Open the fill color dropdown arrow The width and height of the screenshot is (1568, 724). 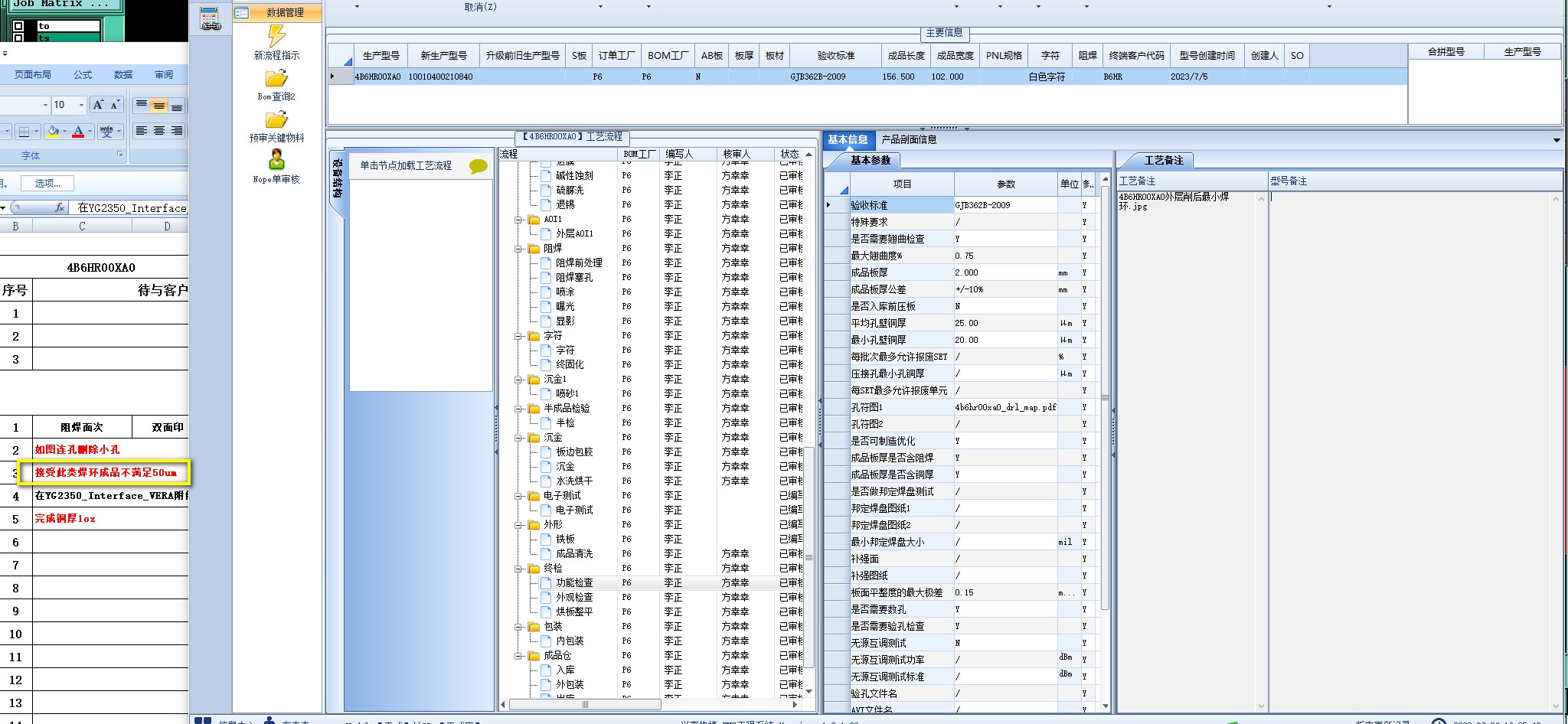64,132
